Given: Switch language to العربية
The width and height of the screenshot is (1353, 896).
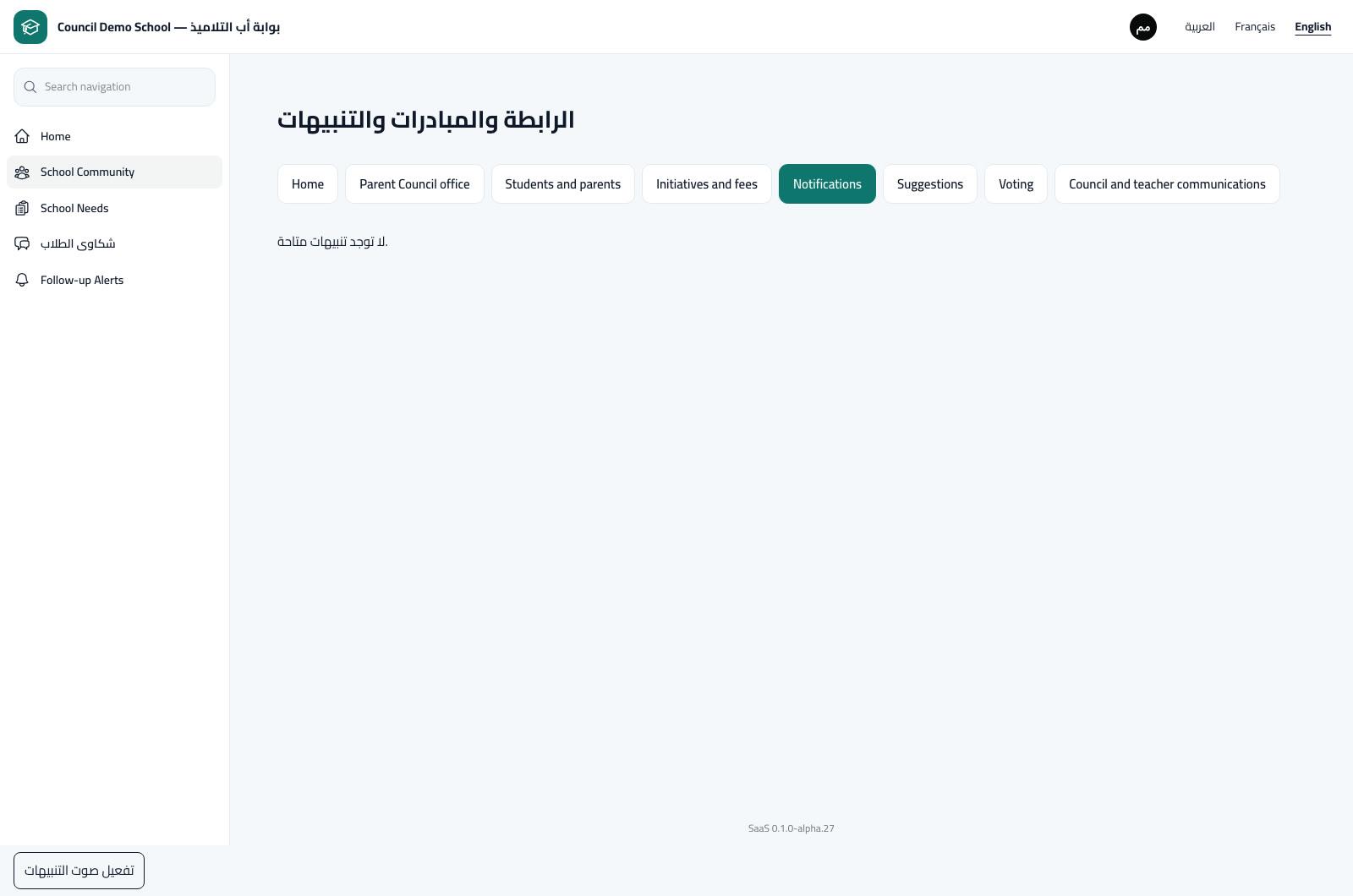Looking at the screenshot, I should [1200, 27].
